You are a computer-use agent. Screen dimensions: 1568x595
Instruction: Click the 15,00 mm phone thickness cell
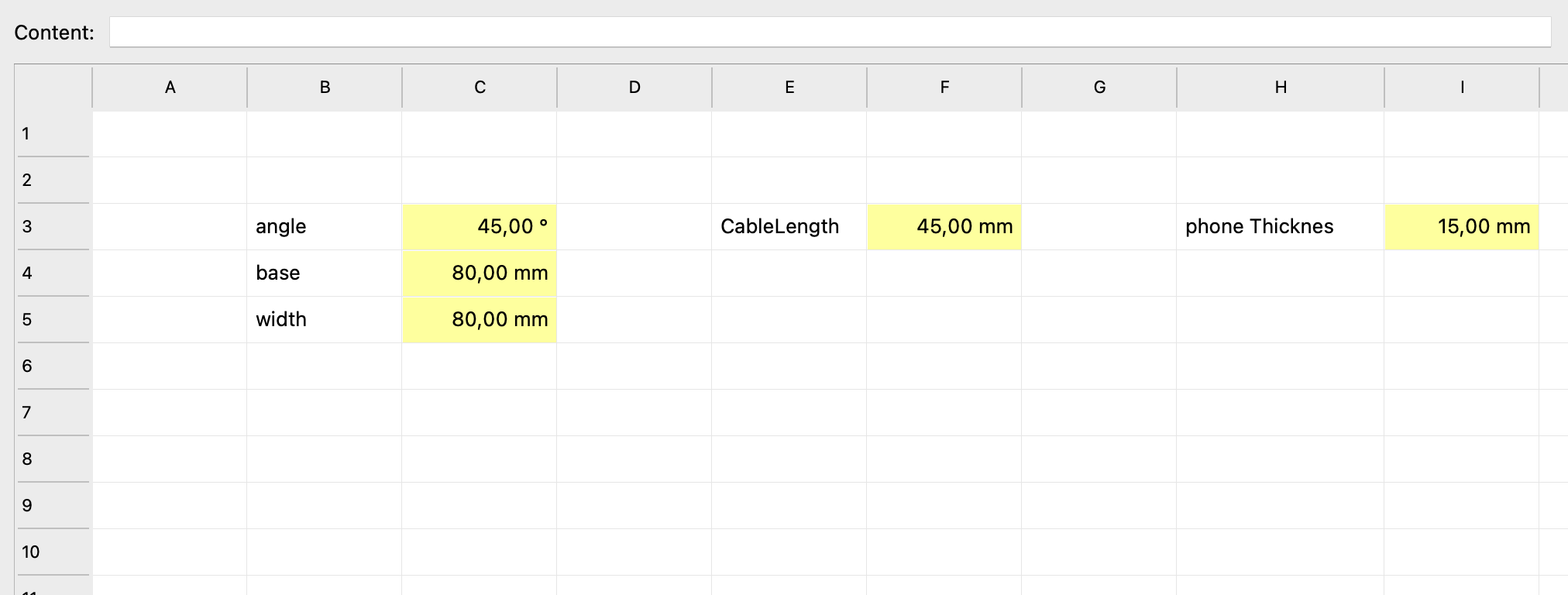pos(1461,226)
